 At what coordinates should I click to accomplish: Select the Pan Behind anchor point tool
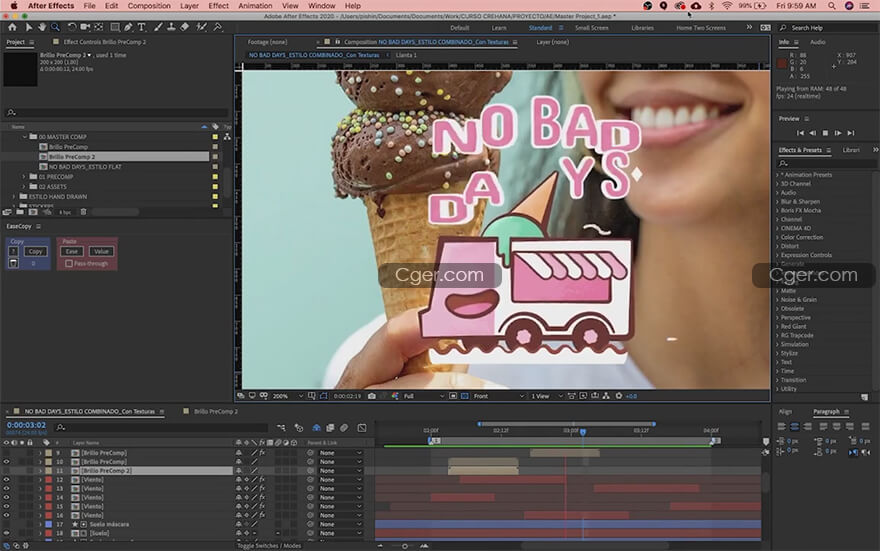click(99, 27)
